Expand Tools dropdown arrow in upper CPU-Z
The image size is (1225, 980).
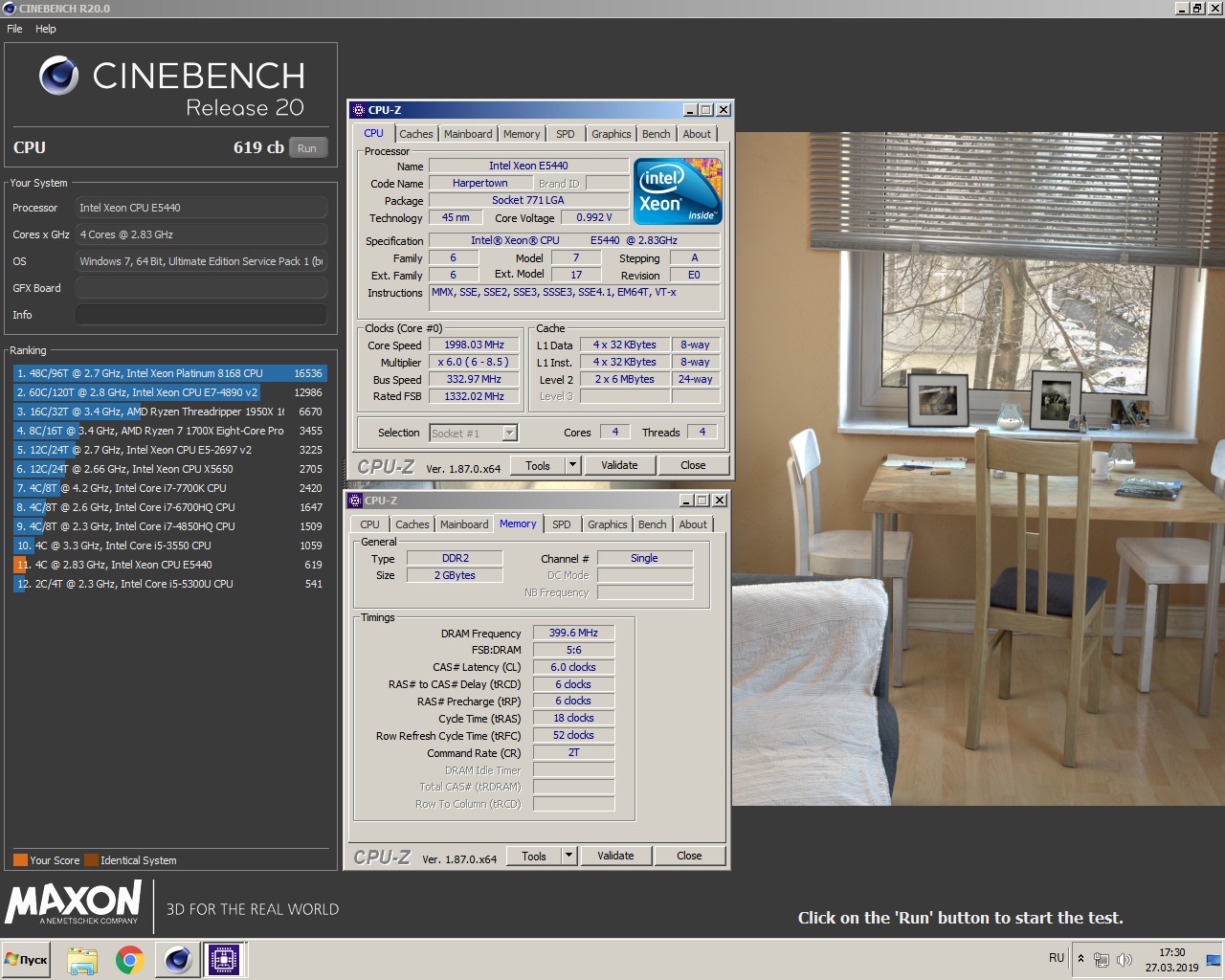coord(572,465)
